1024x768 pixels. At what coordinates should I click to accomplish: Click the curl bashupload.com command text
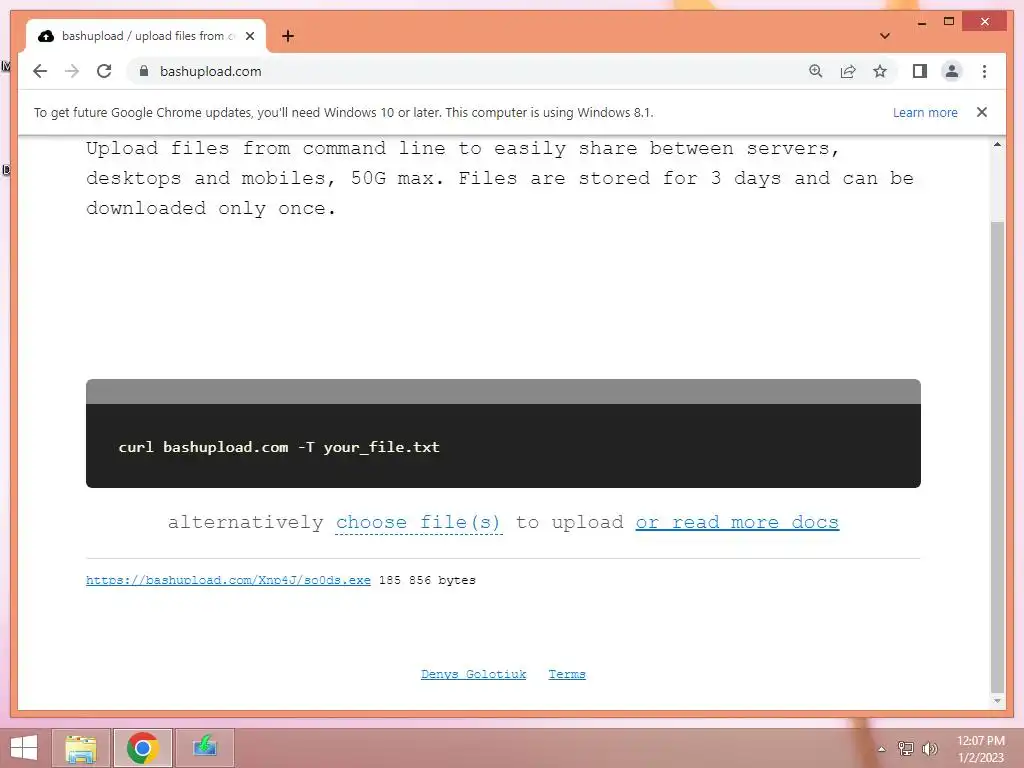pos(279,447)
